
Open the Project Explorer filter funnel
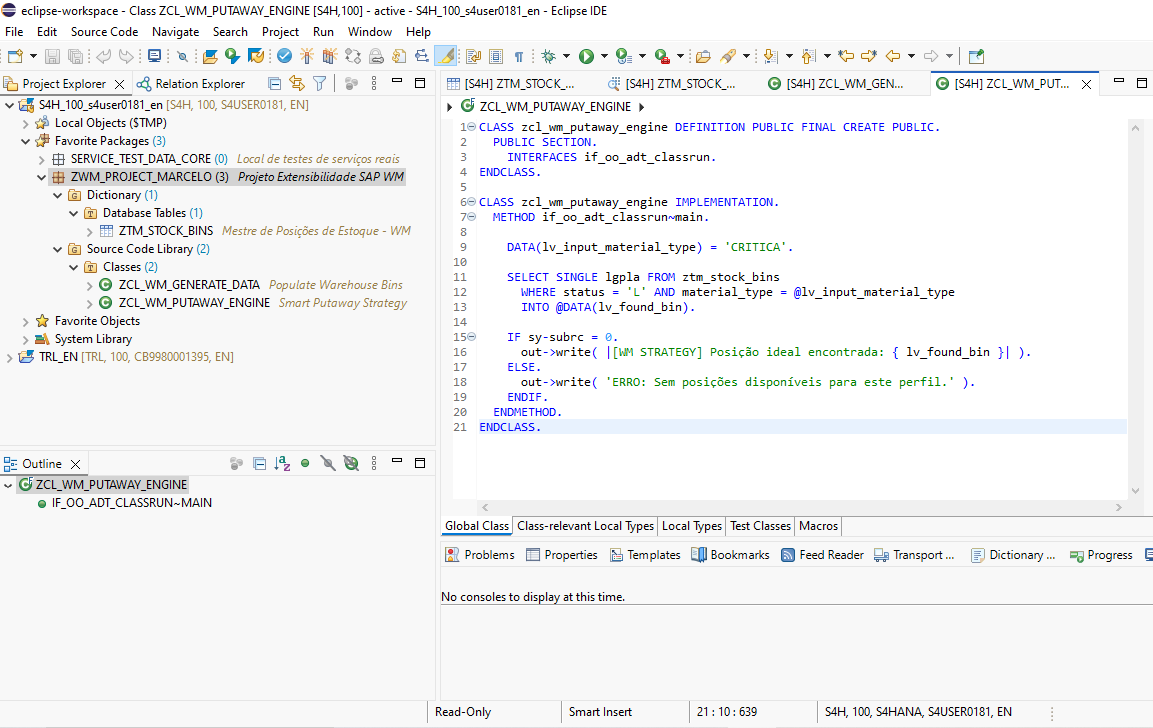pyautogui.click(x=319, y=83)
